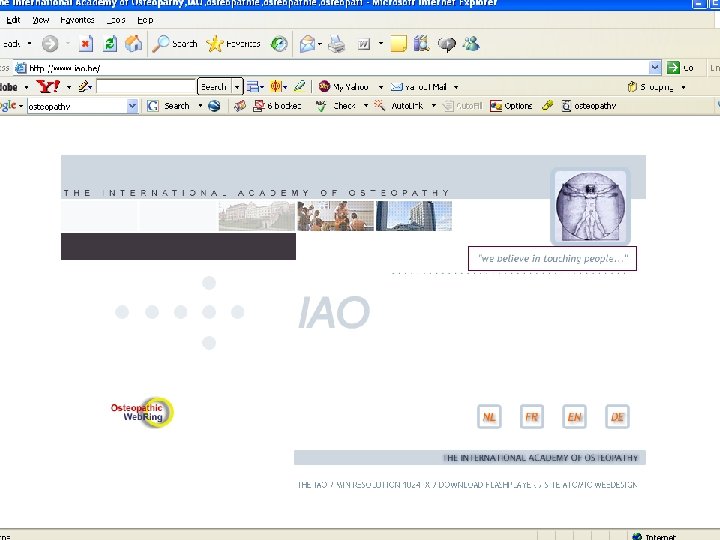Click the footer text at page bottom
The width and height of the screenshot is (720, 540).
[x=467, y=484]
